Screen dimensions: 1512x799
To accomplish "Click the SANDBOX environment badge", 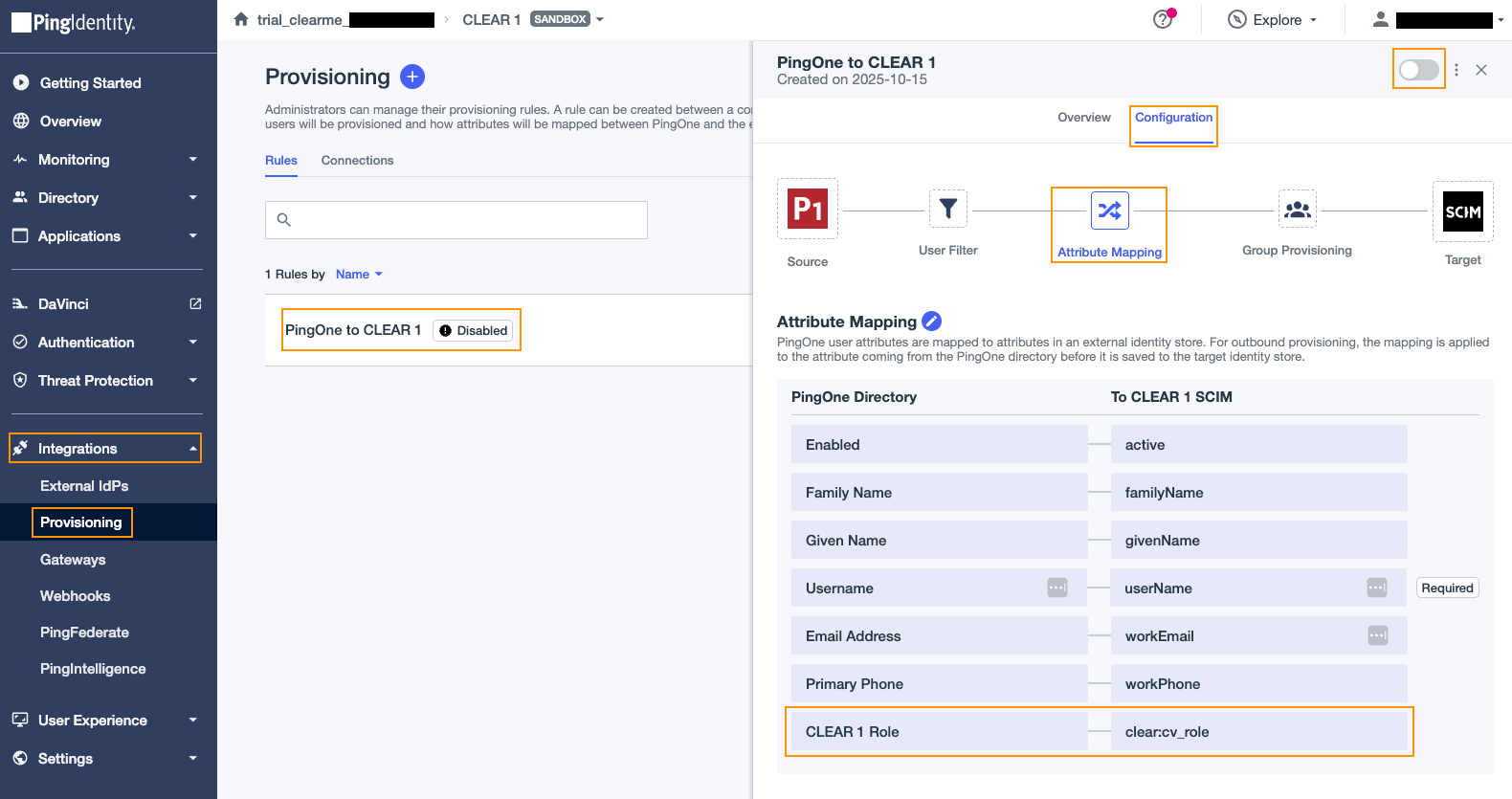I will point(561,19).
